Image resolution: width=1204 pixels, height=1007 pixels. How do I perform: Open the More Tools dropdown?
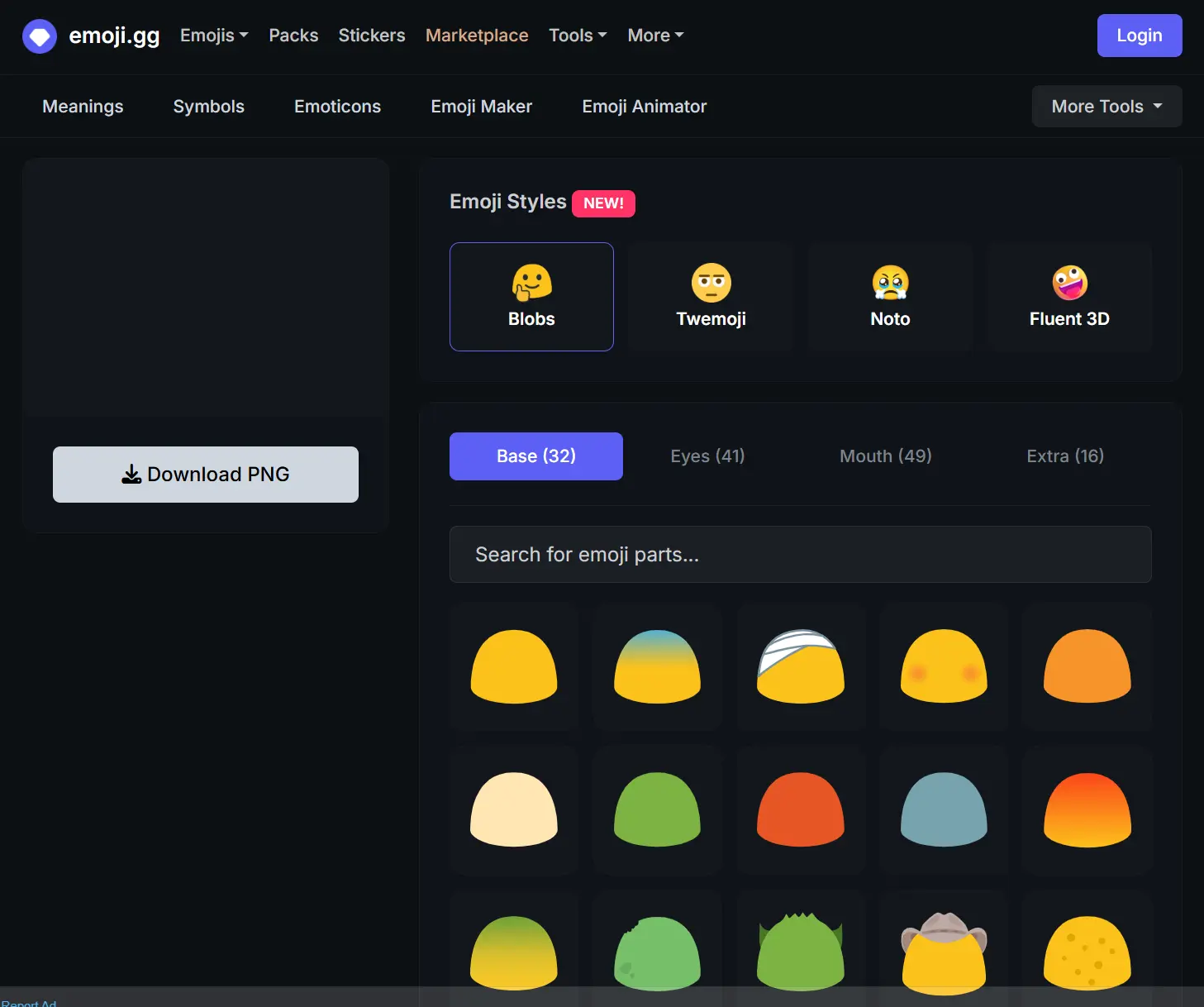(1106, 107)
